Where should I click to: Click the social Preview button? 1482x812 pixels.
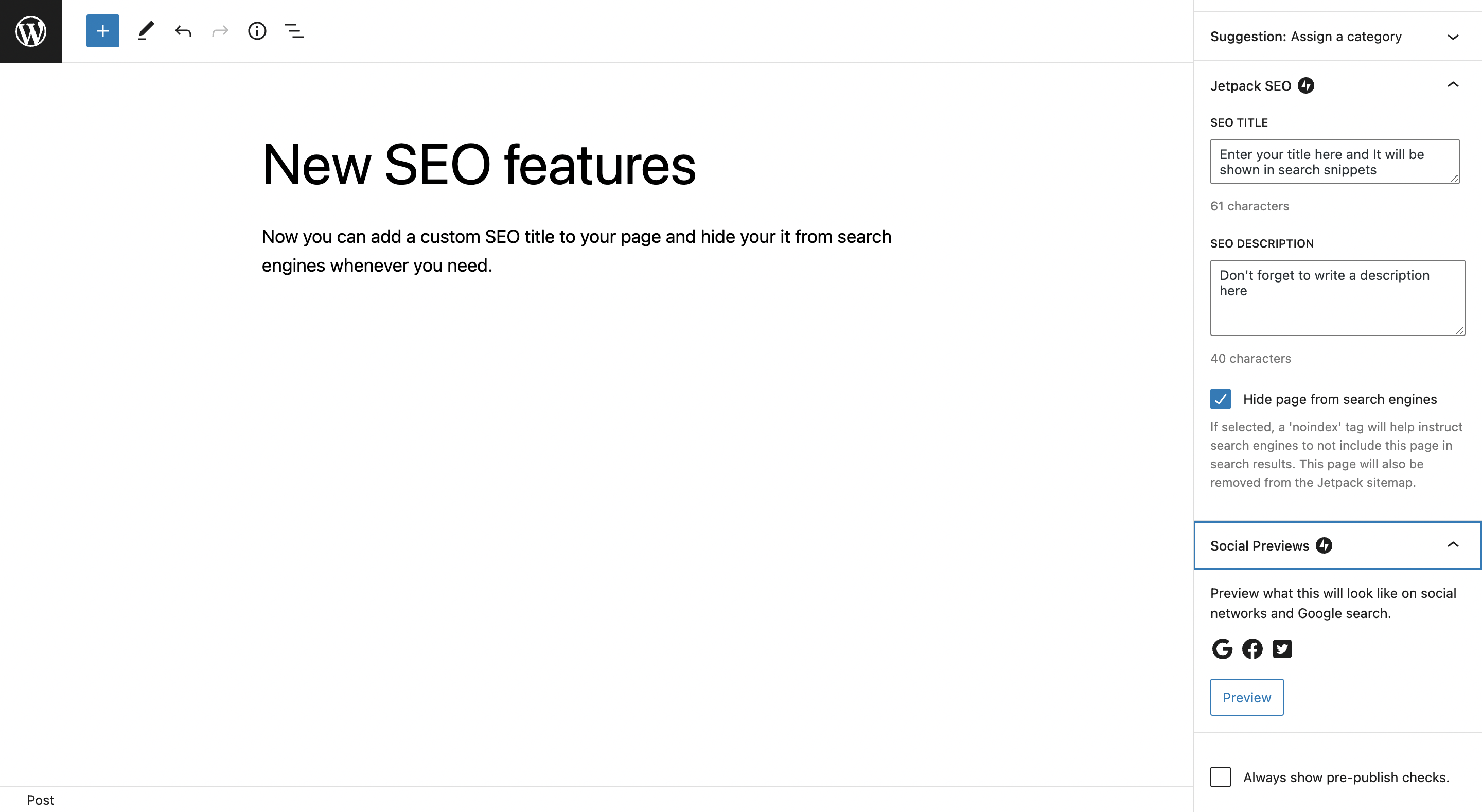tap(1246, 697)
